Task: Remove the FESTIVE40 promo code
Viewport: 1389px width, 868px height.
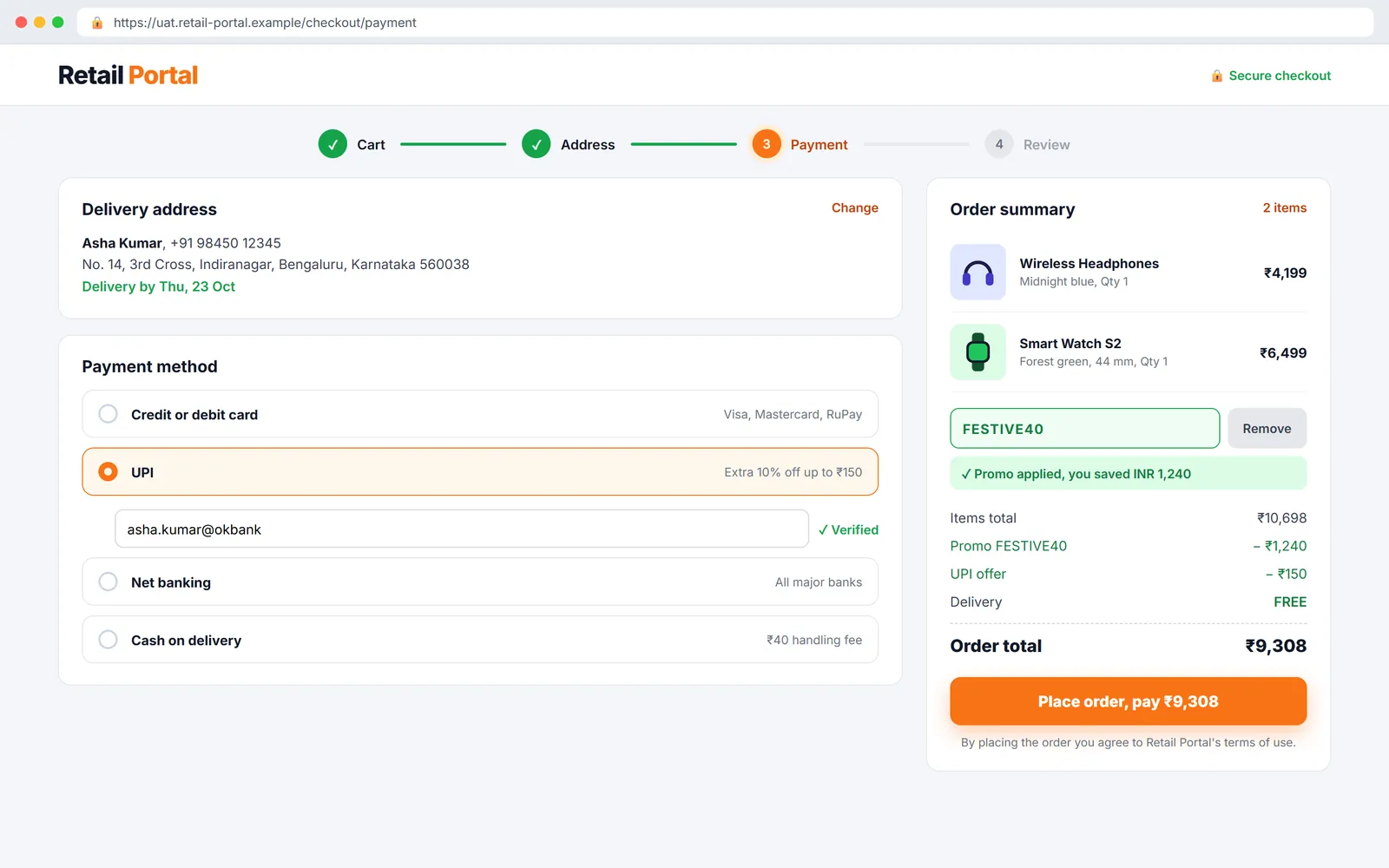Action: coord(1267,428)
